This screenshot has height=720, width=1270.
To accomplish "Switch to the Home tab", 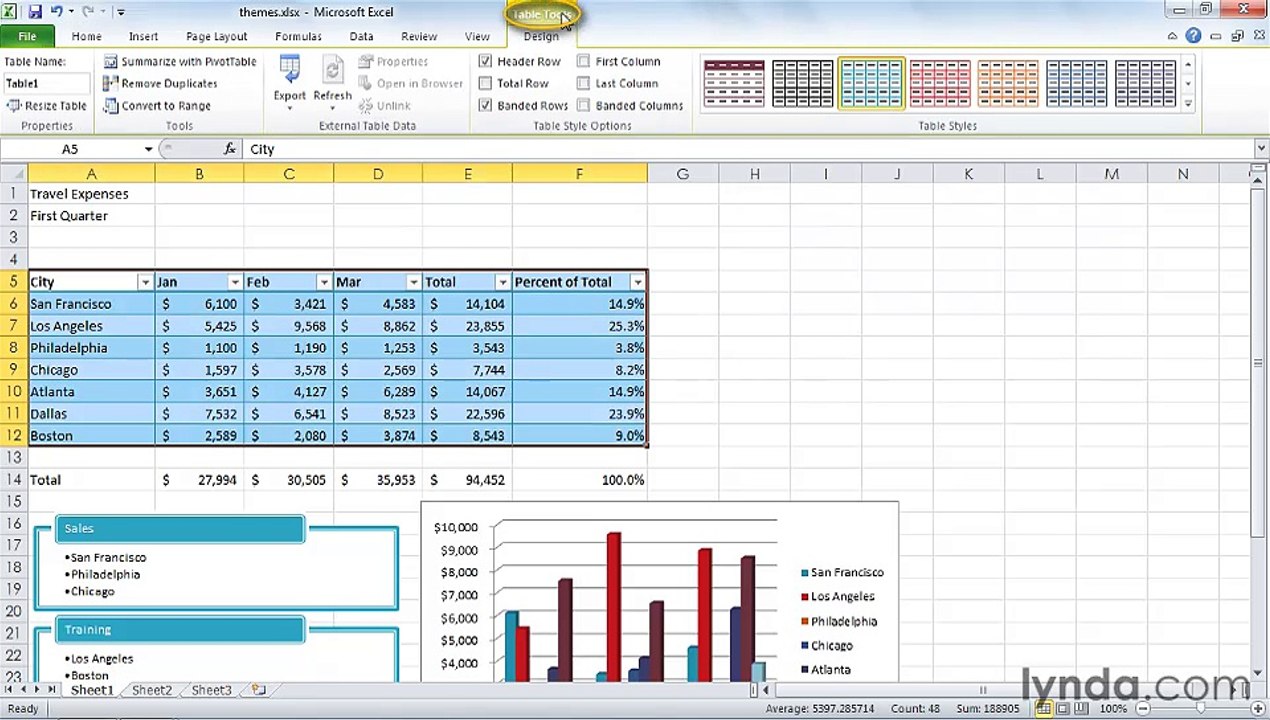I will pyautogui.click(x=86, y=37).
